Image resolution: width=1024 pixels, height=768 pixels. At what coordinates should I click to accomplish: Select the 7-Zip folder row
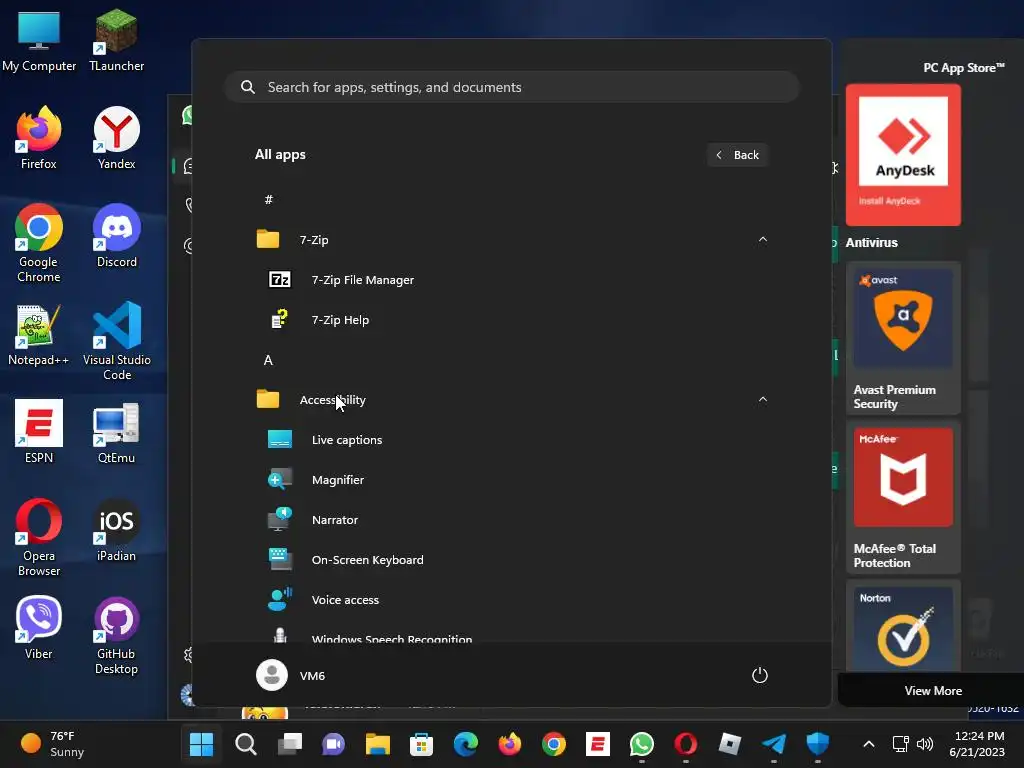pos(511,240)
